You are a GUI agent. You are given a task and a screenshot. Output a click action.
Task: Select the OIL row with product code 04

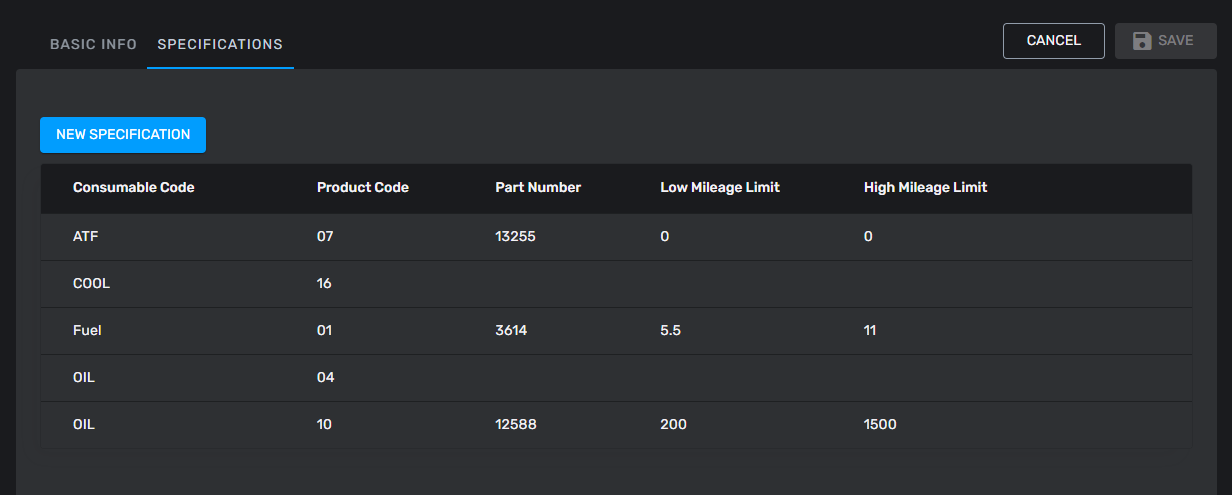coord(84,378)
